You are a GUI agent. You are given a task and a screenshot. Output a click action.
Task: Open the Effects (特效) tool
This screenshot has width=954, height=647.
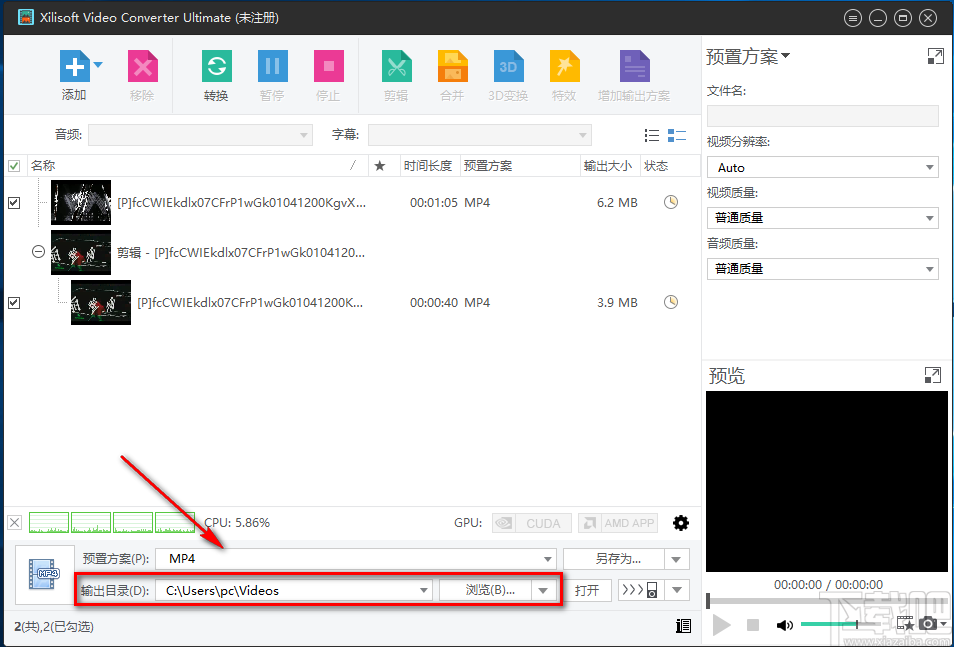tap(565, 66)
